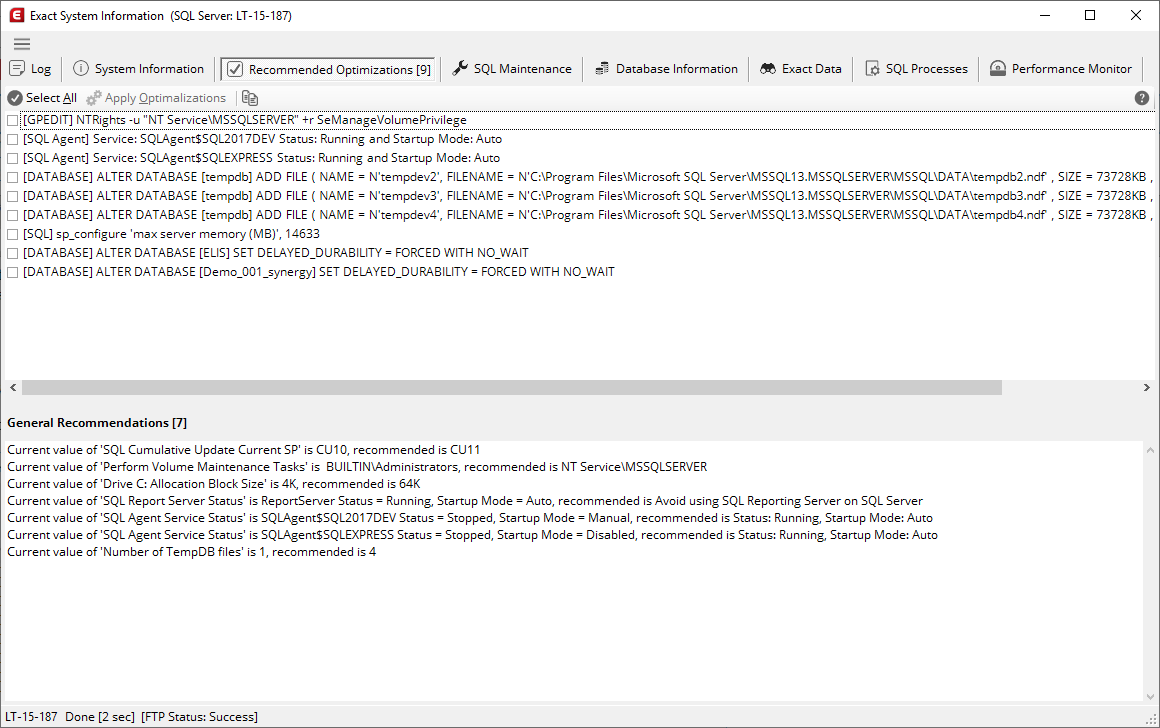Click the Select All button

click(41, 97)
